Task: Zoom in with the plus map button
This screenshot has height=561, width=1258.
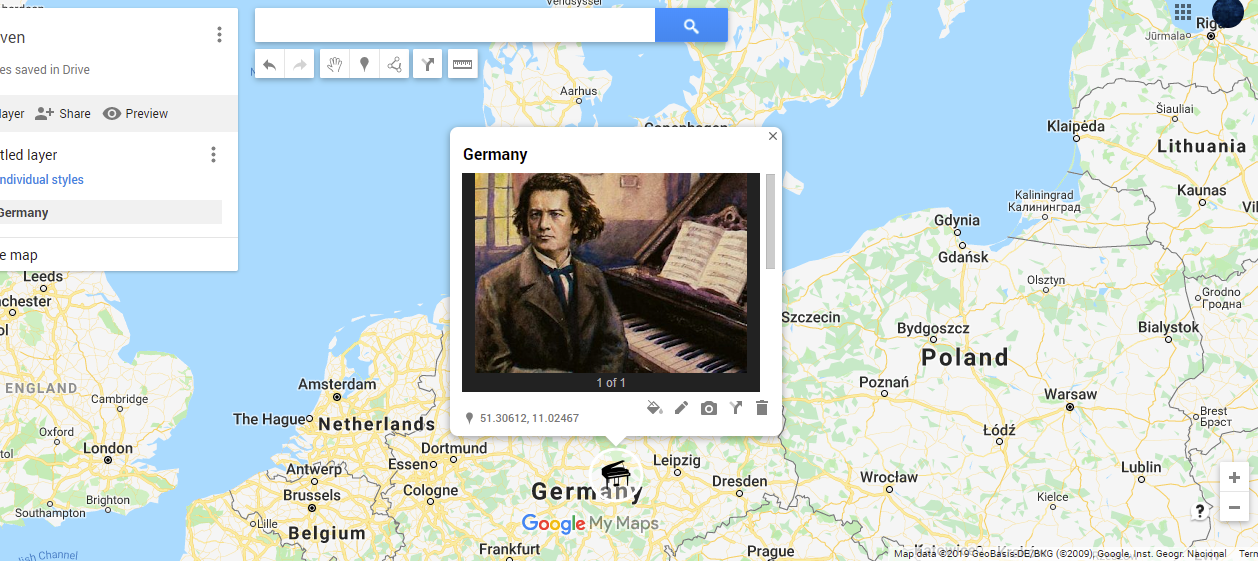Action: click(1235, 478)
